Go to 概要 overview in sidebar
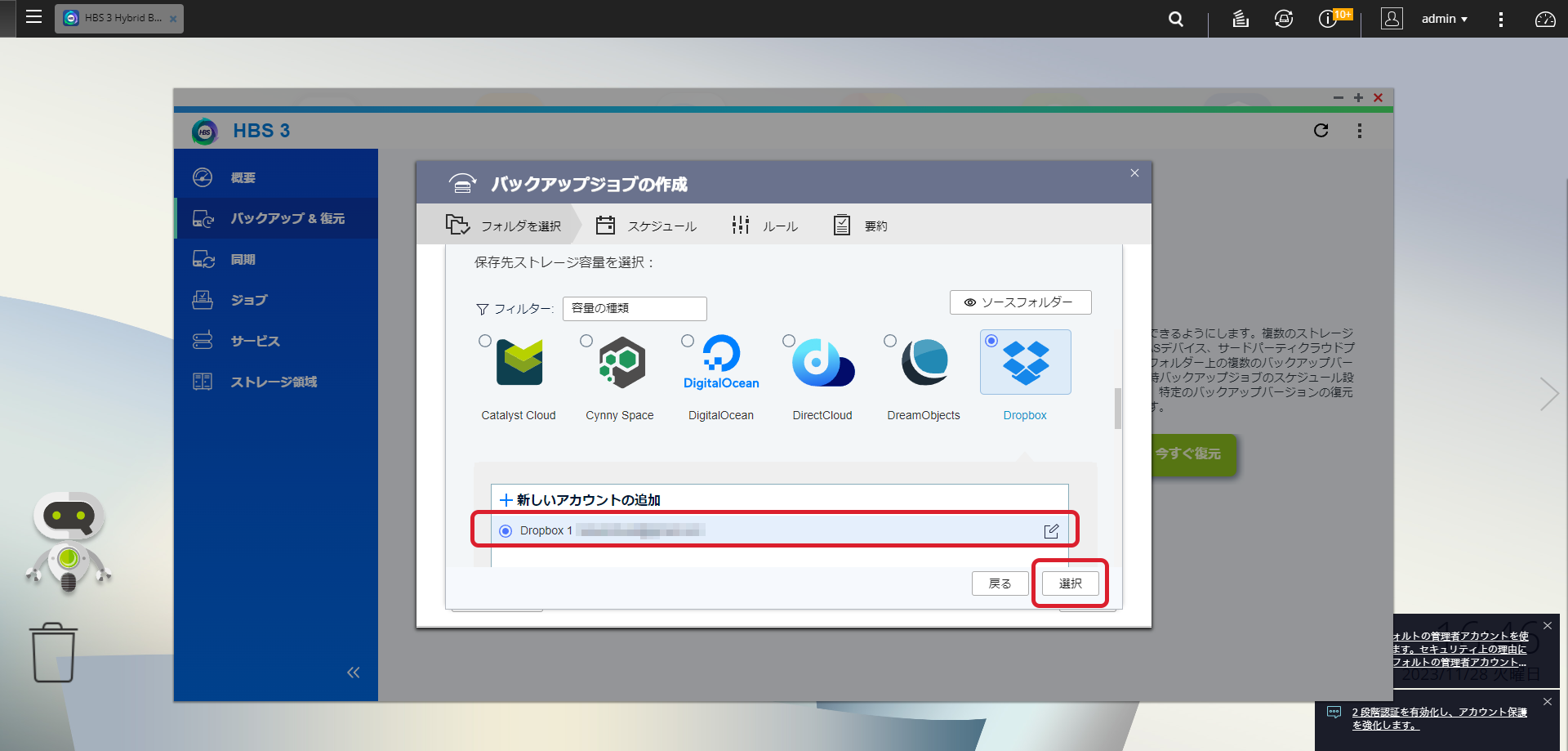 pyautogui.click(x=276, y=177)
